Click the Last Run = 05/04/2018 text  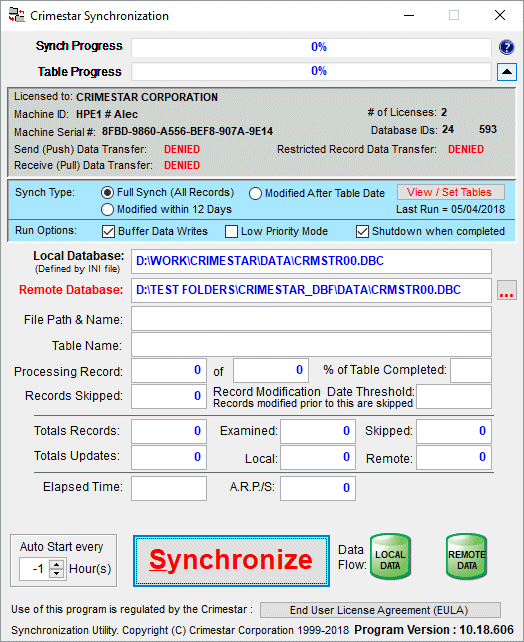coord(450,209)
